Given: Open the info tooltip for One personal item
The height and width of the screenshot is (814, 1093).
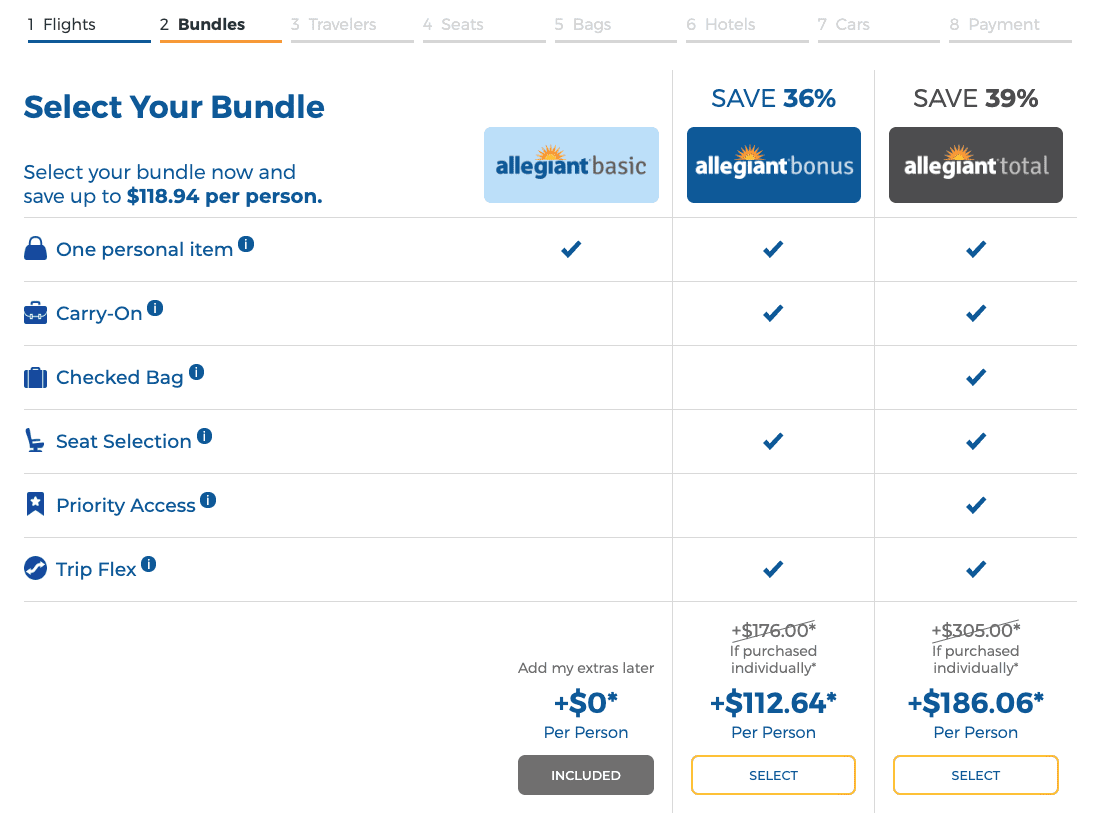Looking at the screenshot, I should pos(247,242).
